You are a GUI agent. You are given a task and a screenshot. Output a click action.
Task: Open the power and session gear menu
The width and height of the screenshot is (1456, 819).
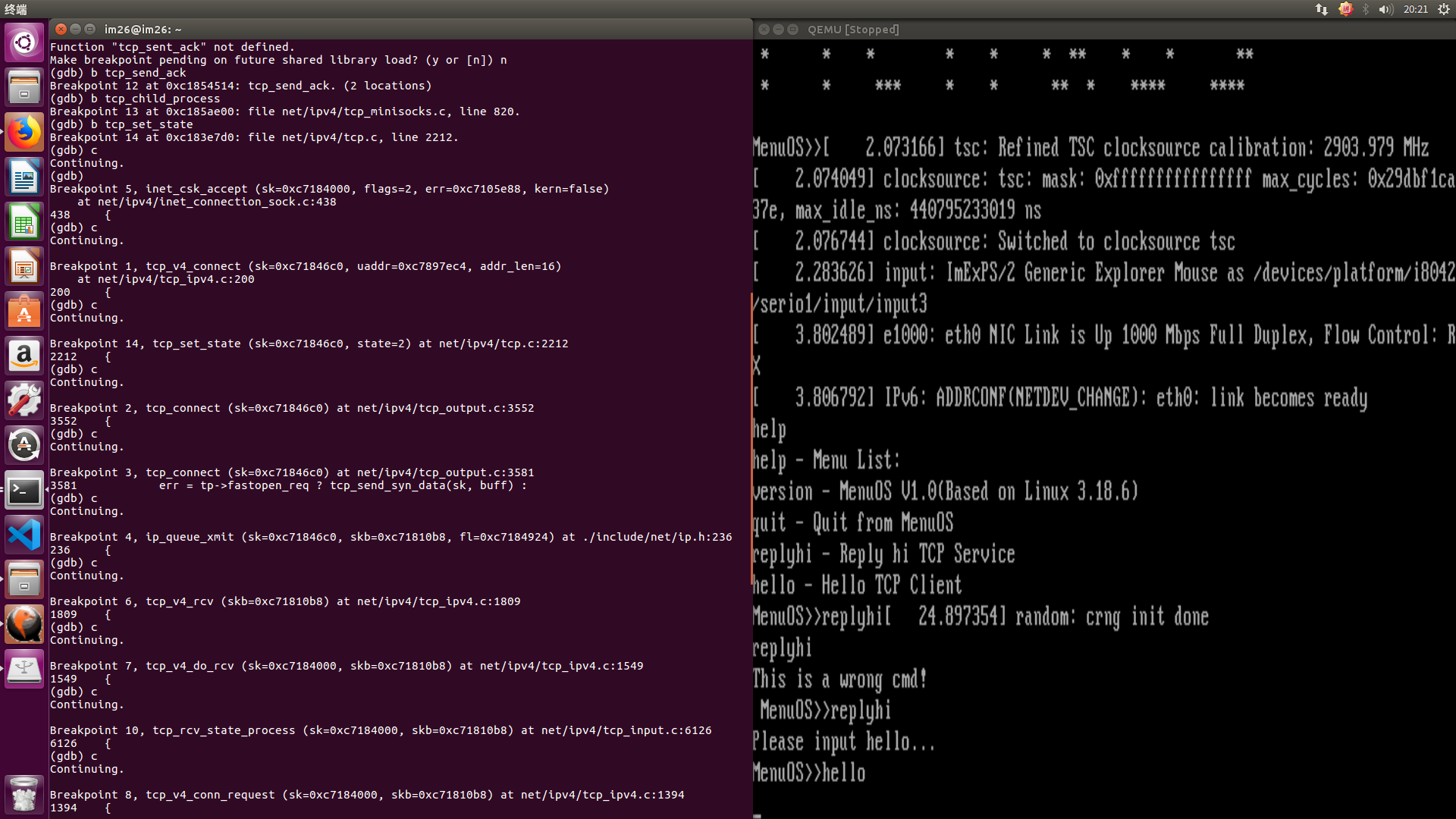pos(1443,9)
